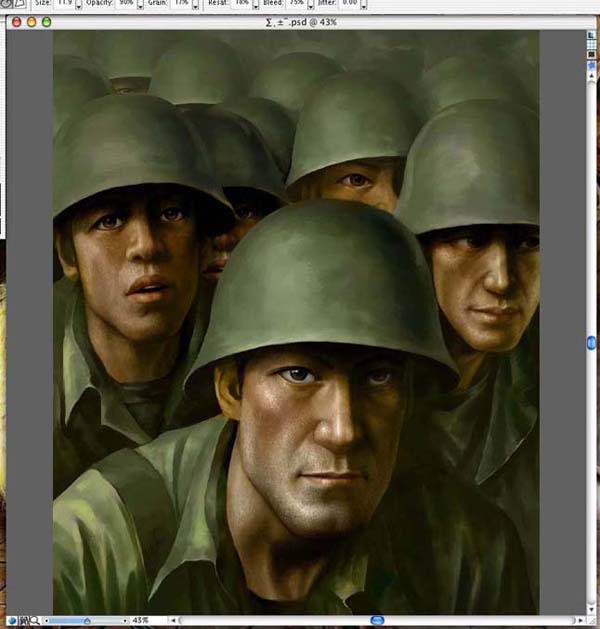Click the Opacity value field
600x629 pixels.
point(126,3)
